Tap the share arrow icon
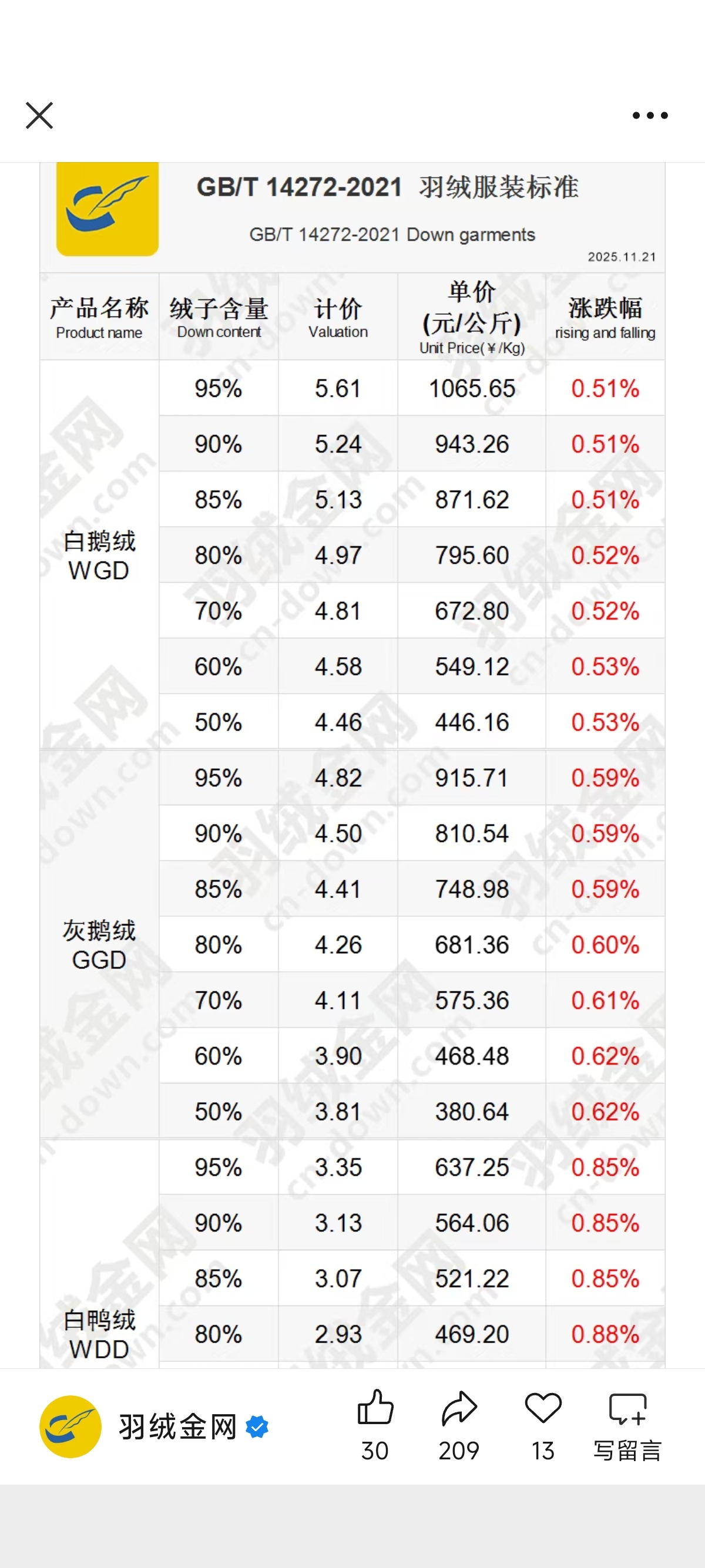Screen dimensions: 705x1568 [459, 1408]
